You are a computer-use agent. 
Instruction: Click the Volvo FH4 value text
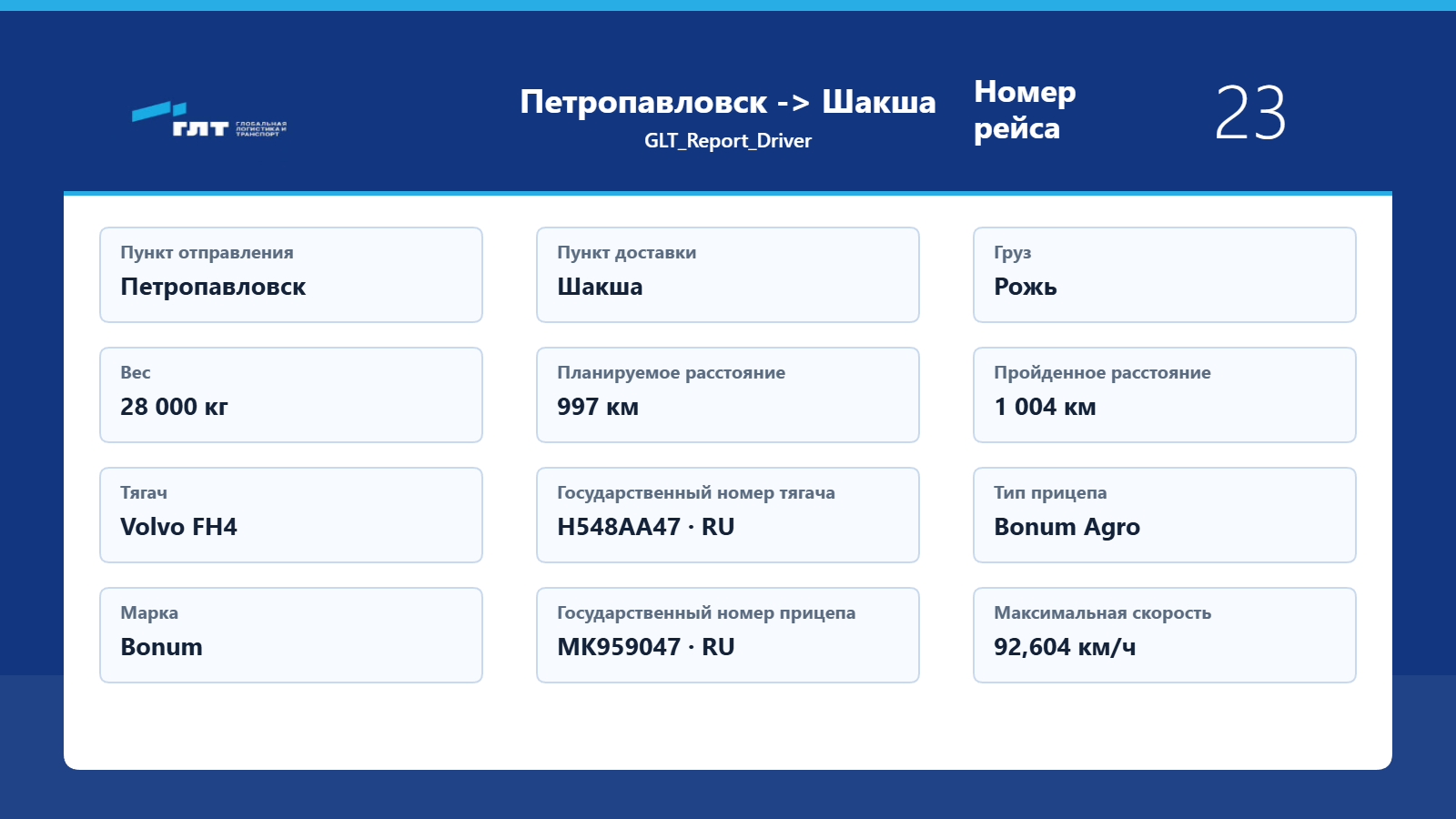[178, 527]
